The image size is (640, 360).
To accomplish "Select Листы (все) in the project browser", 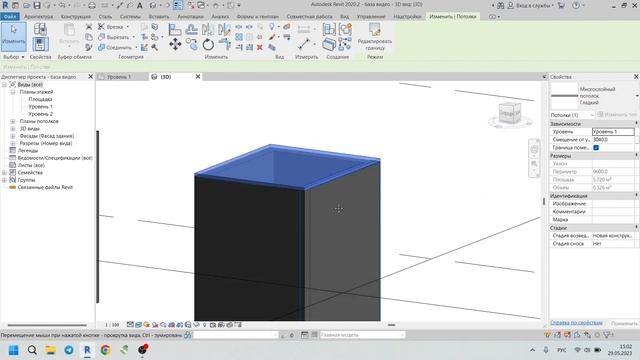I will (31, 165).
